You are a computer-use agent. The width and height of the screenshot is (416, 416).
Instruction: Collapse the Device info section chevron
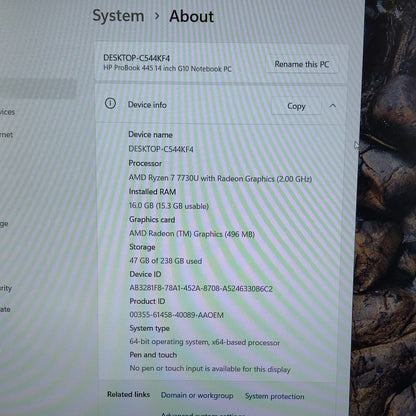tap(333, 106)
